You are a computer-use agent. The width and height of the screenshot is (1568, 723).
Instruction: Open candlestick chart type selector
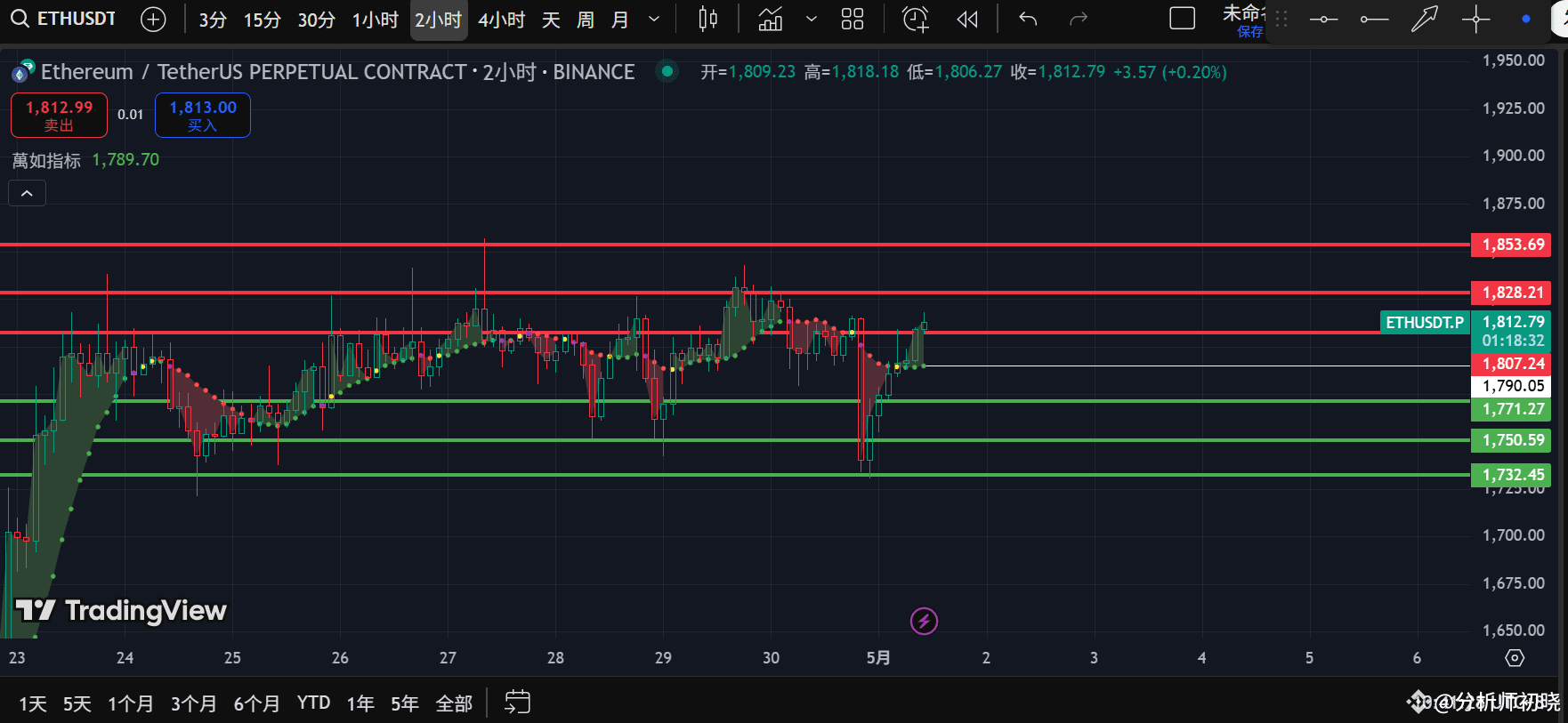pos(708,19)
